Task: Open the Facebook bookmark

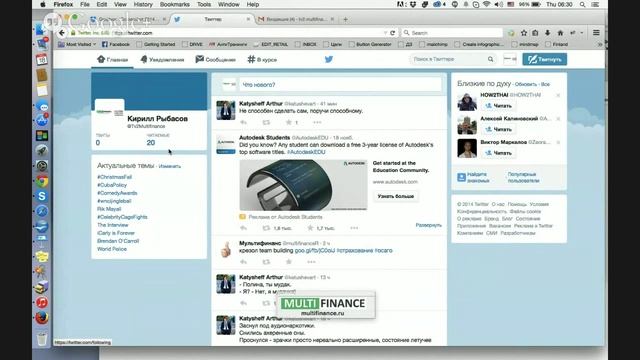Action: click(x=116, y=44)
